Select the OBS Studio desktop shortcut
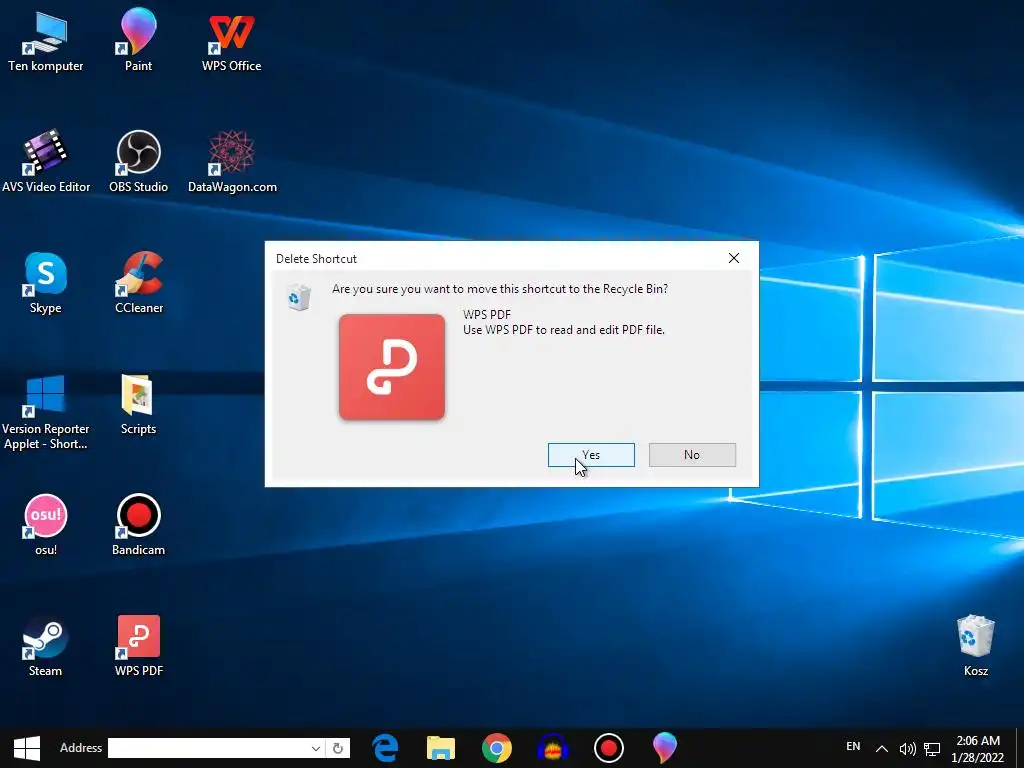 (138, 161)
